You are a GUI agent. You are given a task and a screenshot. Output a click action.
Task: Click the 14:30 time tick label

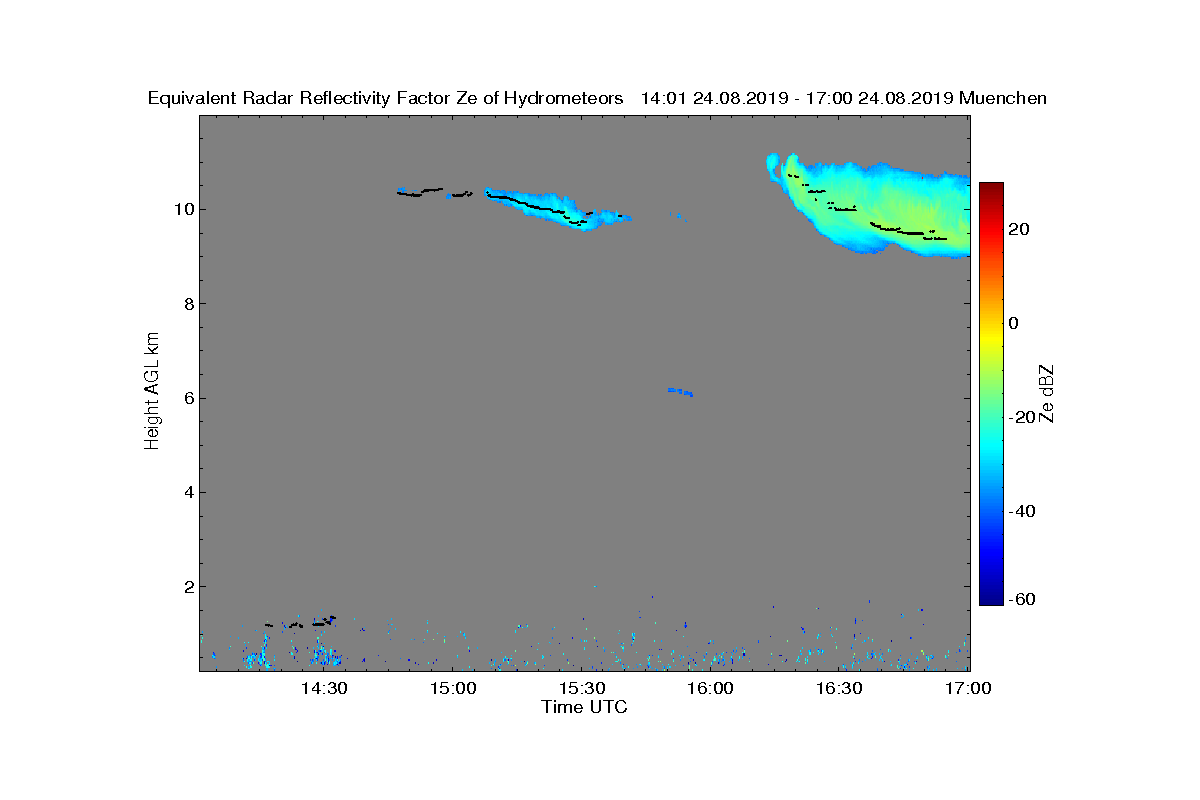pyautogui.click(x=324, y=689)
